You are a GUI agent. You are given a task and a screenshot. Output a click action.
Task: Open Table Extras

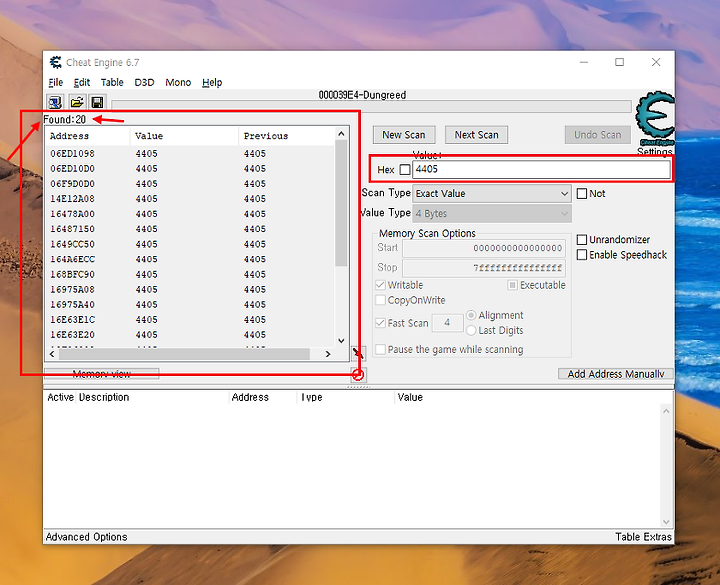[x=643, y=537]
